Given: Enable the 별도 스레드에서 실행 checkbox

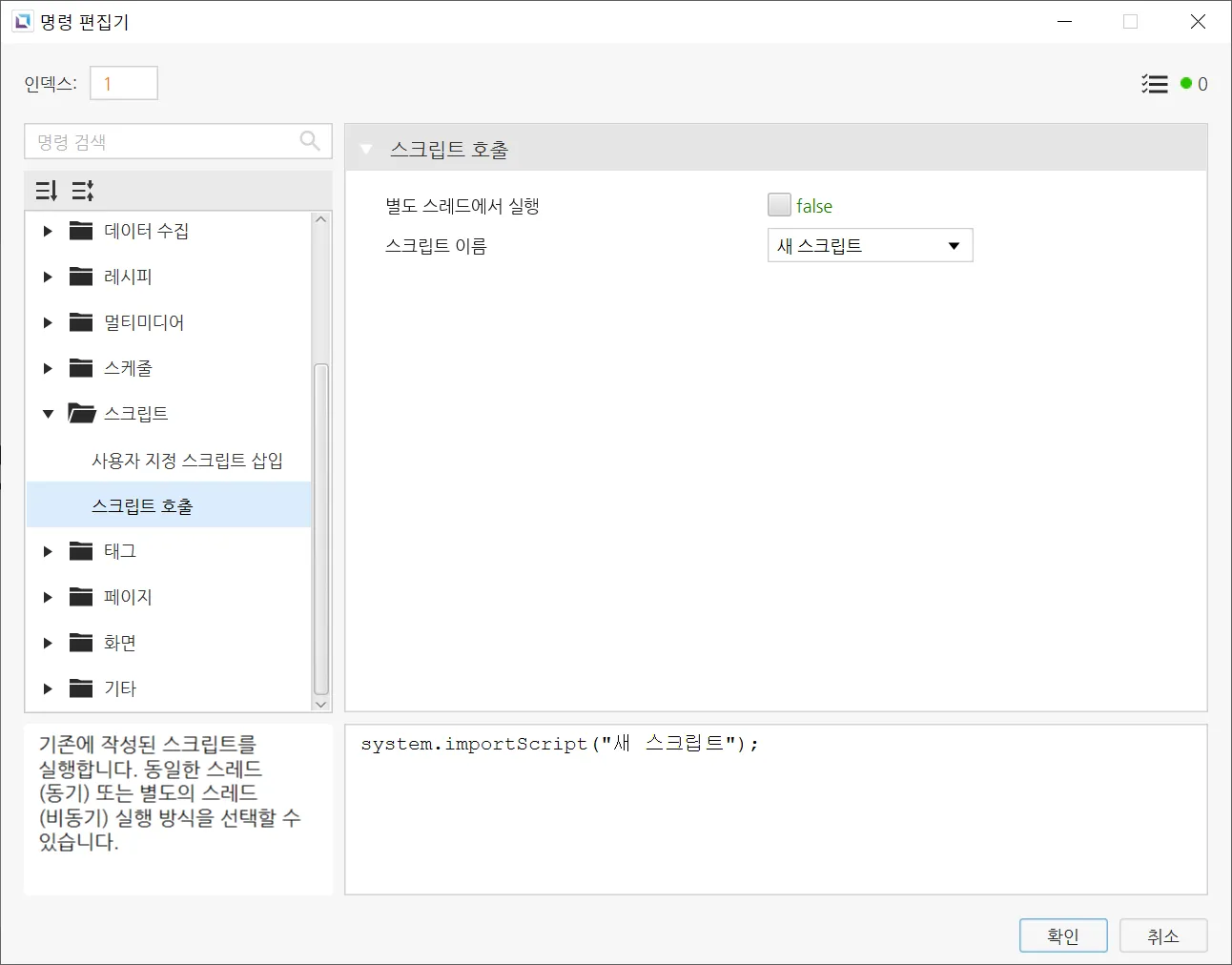Looking at the screenshot, I should pyautogui.click(x=779, y=205).
